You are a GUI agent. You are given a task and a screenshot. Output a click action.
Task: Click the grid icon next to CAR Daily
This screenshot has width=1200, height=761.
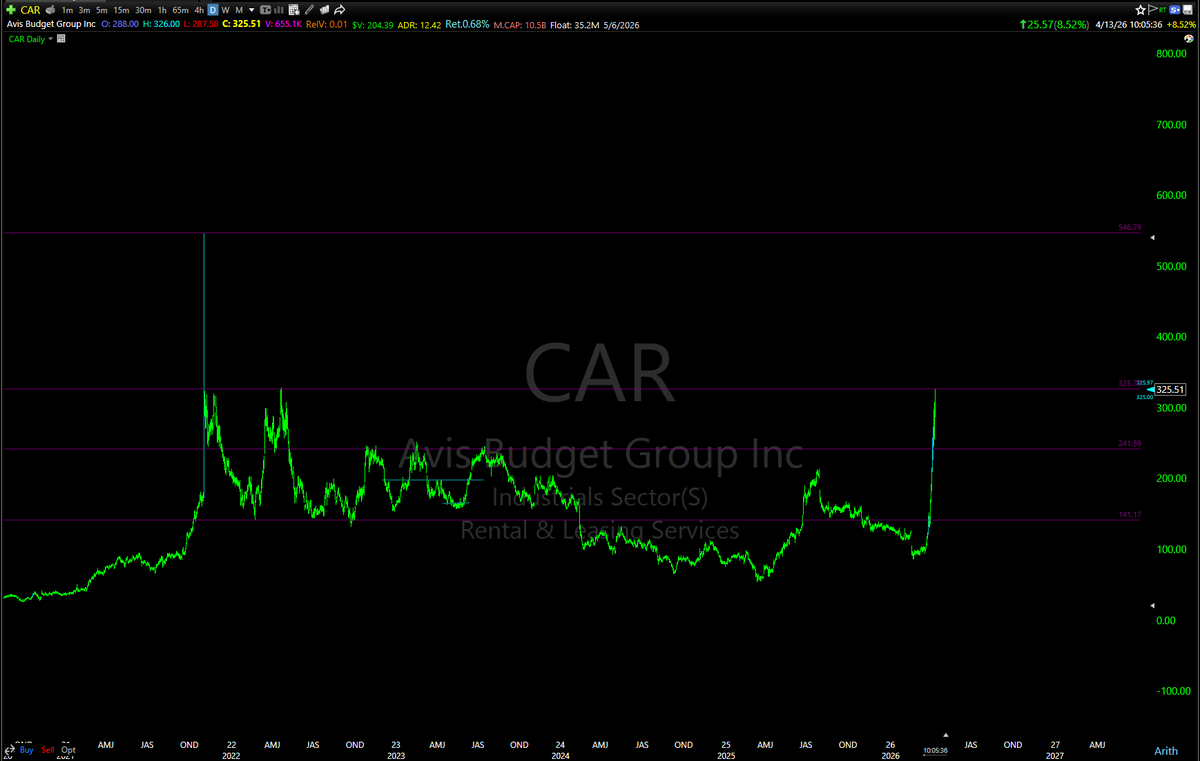pos(61,38)
